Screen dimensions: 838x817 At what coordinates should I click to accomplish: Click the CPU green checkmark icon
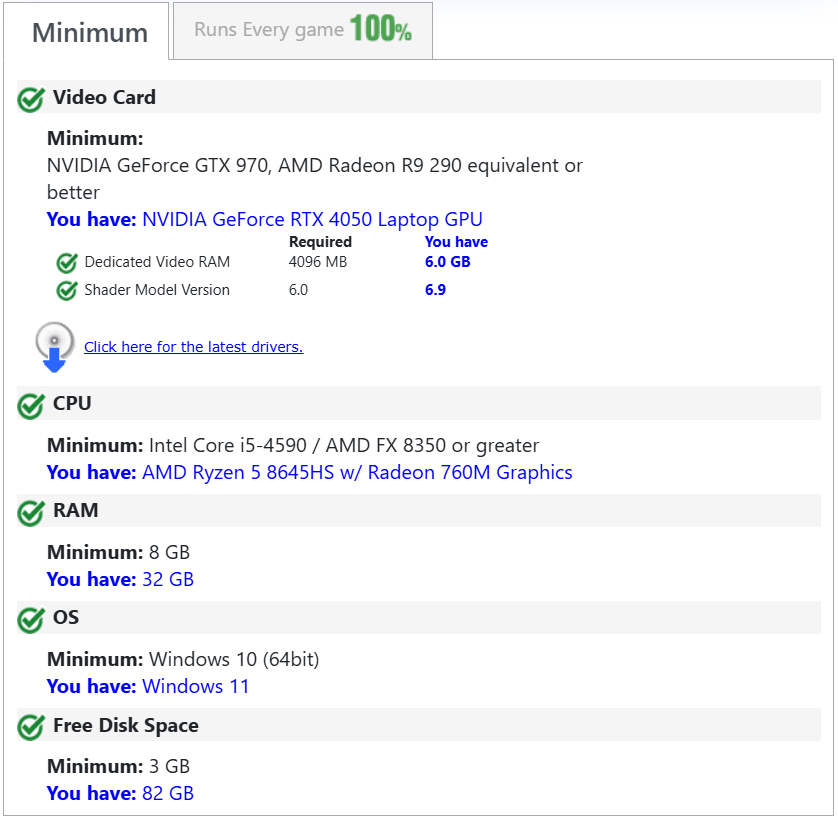[31, 405]
